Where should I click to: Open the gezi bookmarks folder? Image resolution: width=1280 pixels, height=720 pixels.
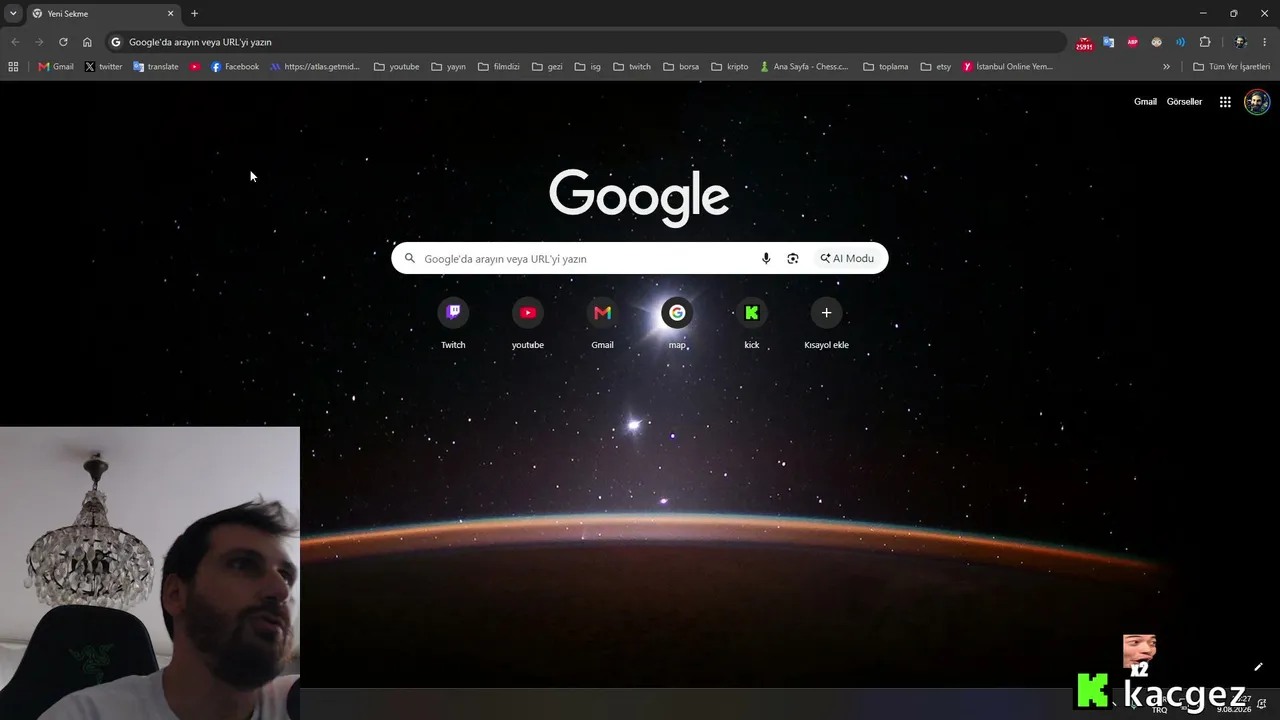(548, 67)
